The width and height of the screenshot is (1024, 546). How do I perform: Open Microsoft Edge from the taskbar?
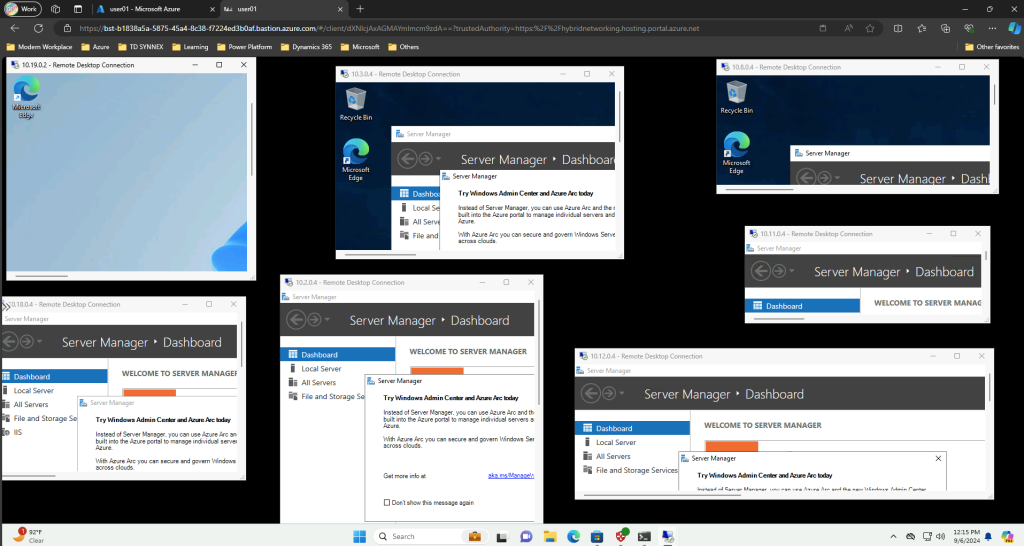(x=573, y=536)
